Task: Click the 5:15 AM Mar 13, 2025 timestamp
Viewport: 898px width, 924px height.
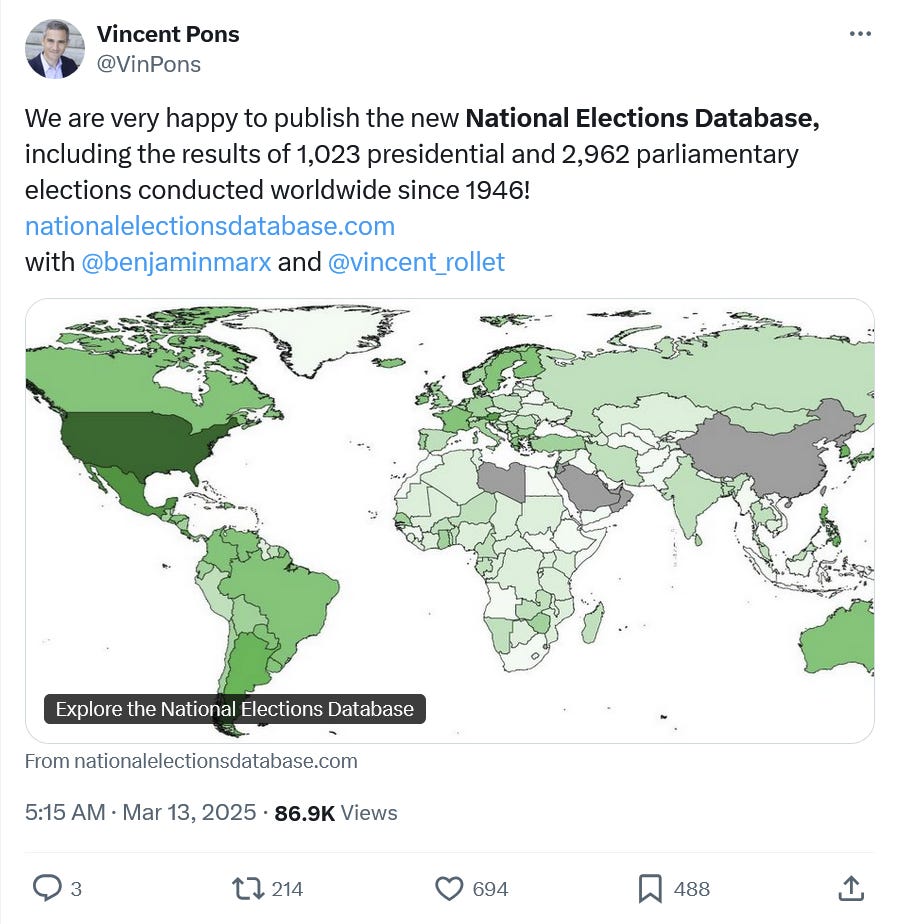Action: 140,812
